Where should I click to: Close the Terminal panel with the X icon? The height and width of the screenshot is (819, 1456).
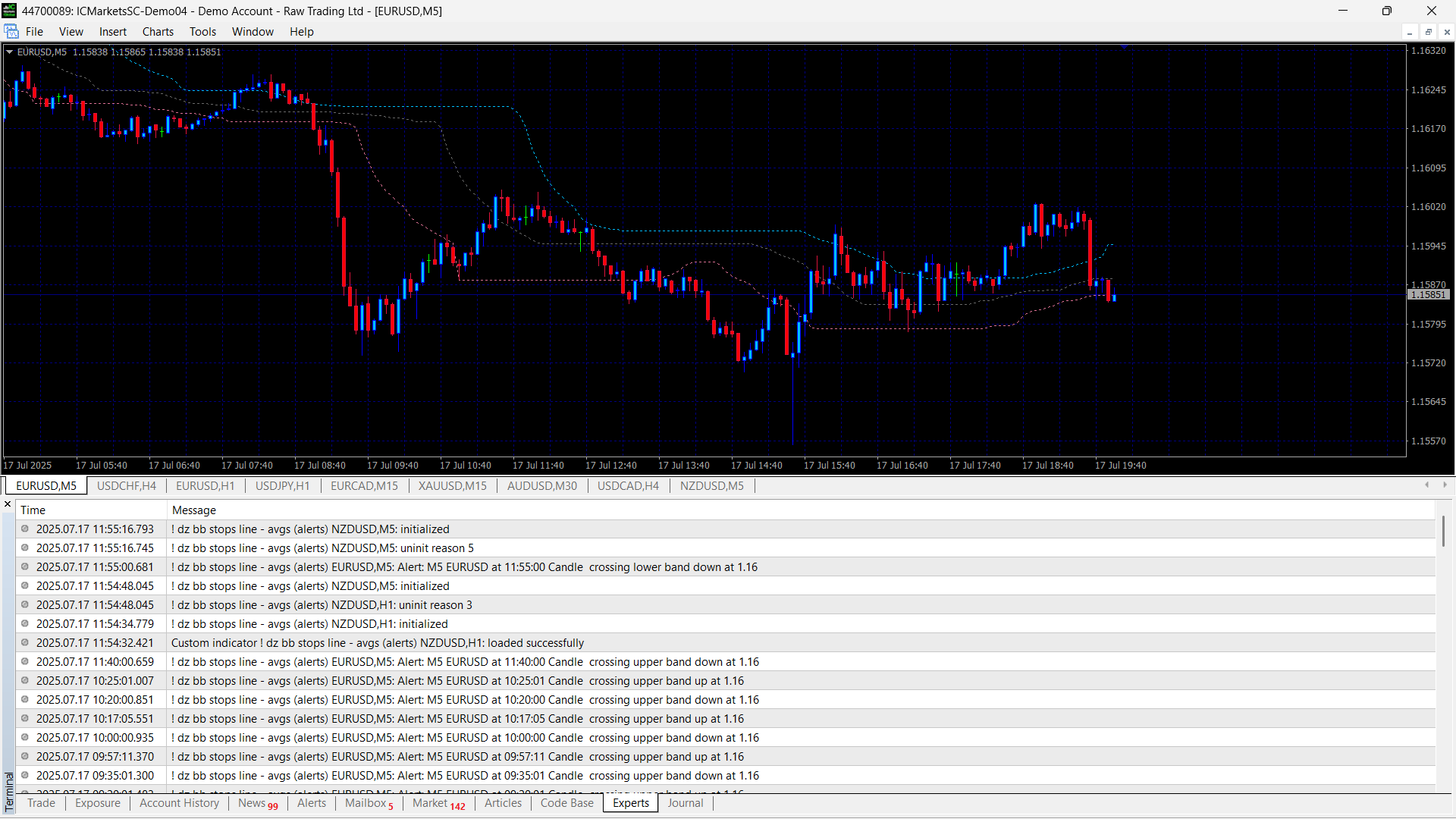pos(8,504)
